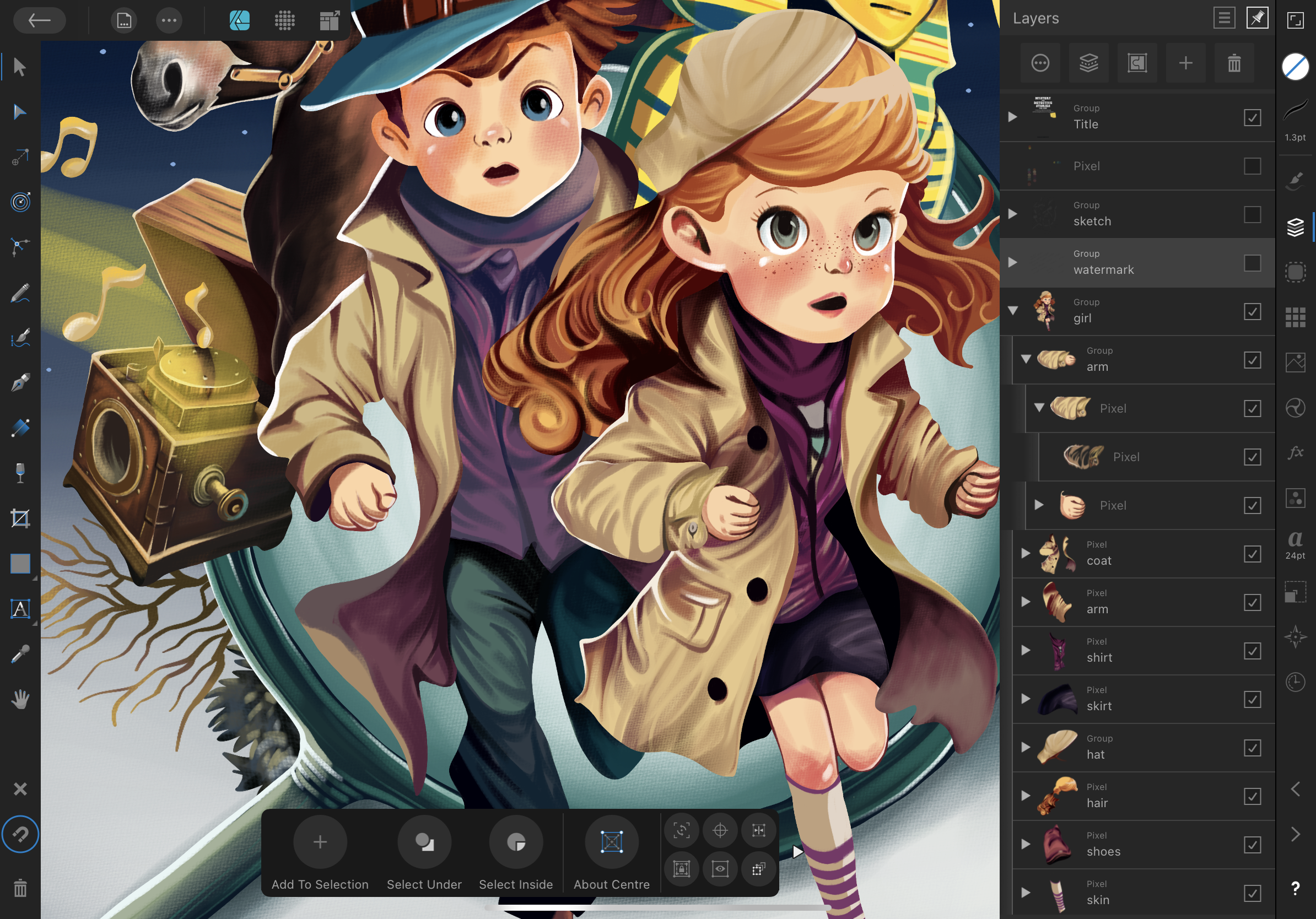Open the document menu
The width and height of the screenshot is (1316, 919).
124,20
